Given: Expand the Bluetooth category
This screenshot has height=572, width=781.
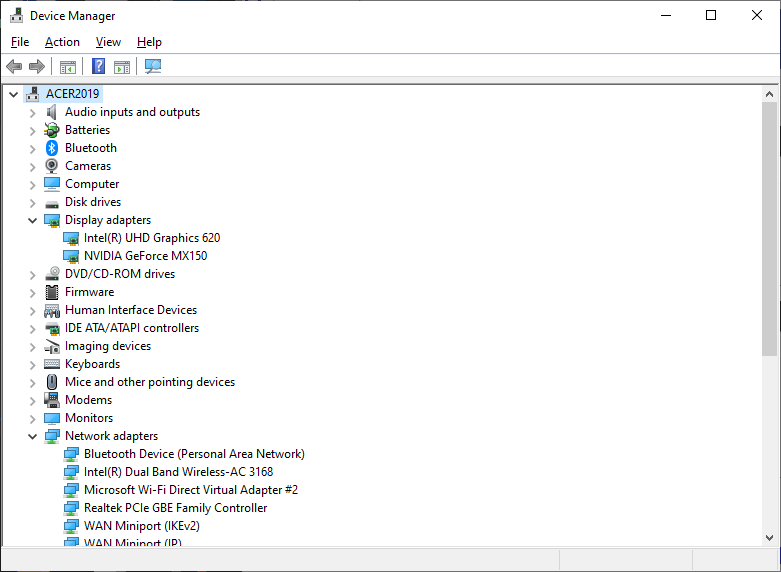Looking at the screenshot, I should pyautogui.click(x=32, y=148).
